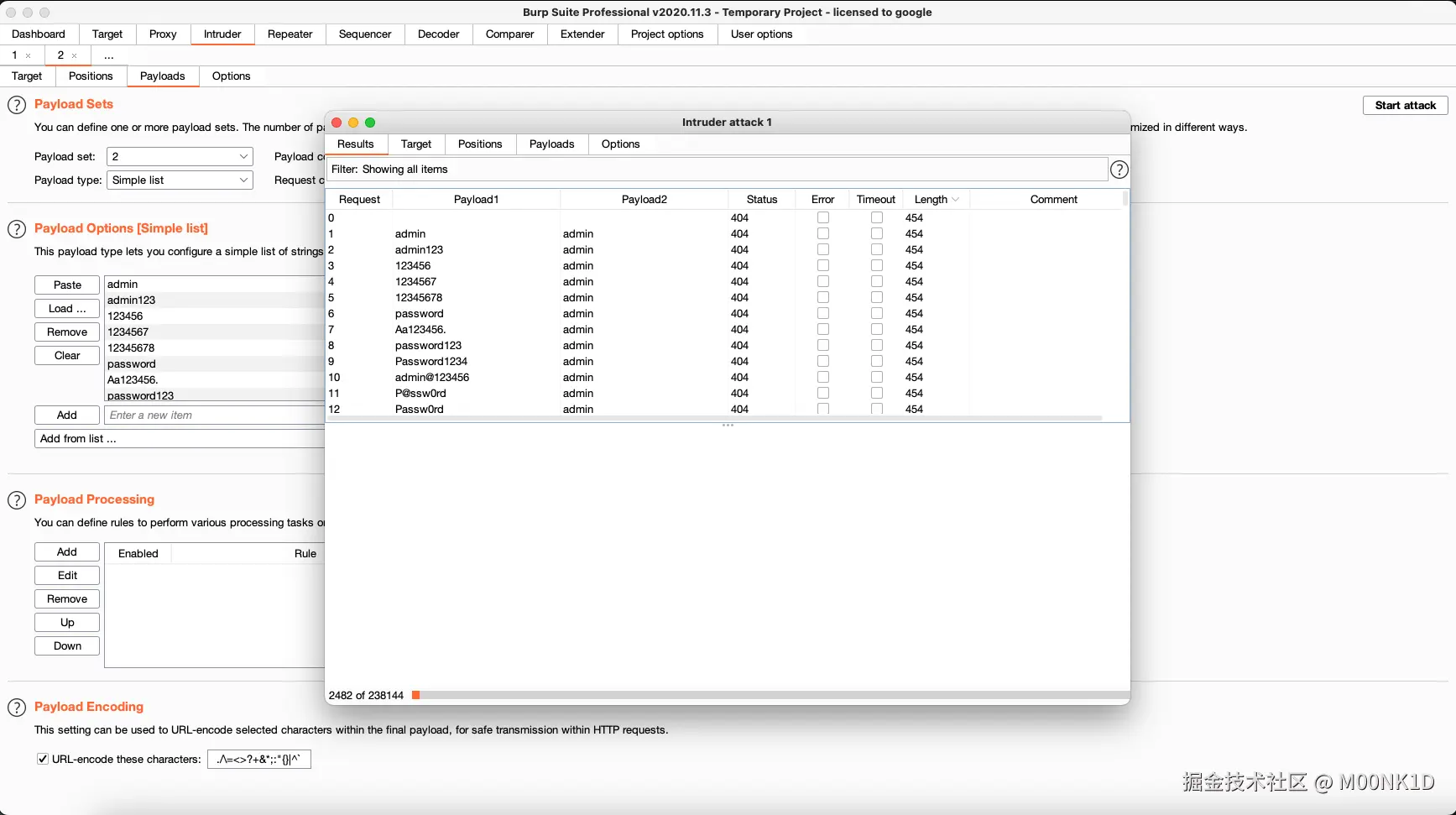1456x815 pixels.
Task: Click the URL-encode characters input field
Action: pos(259,760)
